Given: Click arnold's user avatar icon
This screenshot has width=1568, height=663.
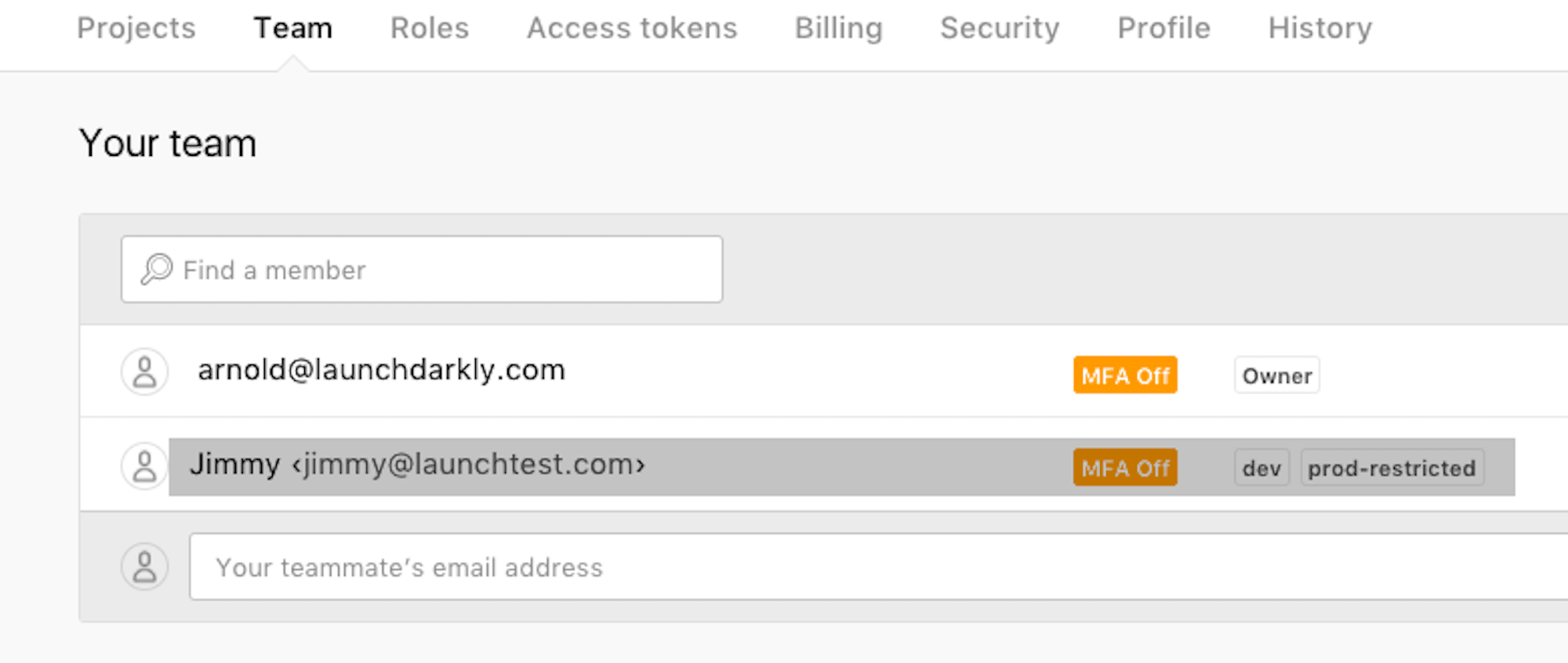Looking at the screenshot, I should (x=144, y=371).
